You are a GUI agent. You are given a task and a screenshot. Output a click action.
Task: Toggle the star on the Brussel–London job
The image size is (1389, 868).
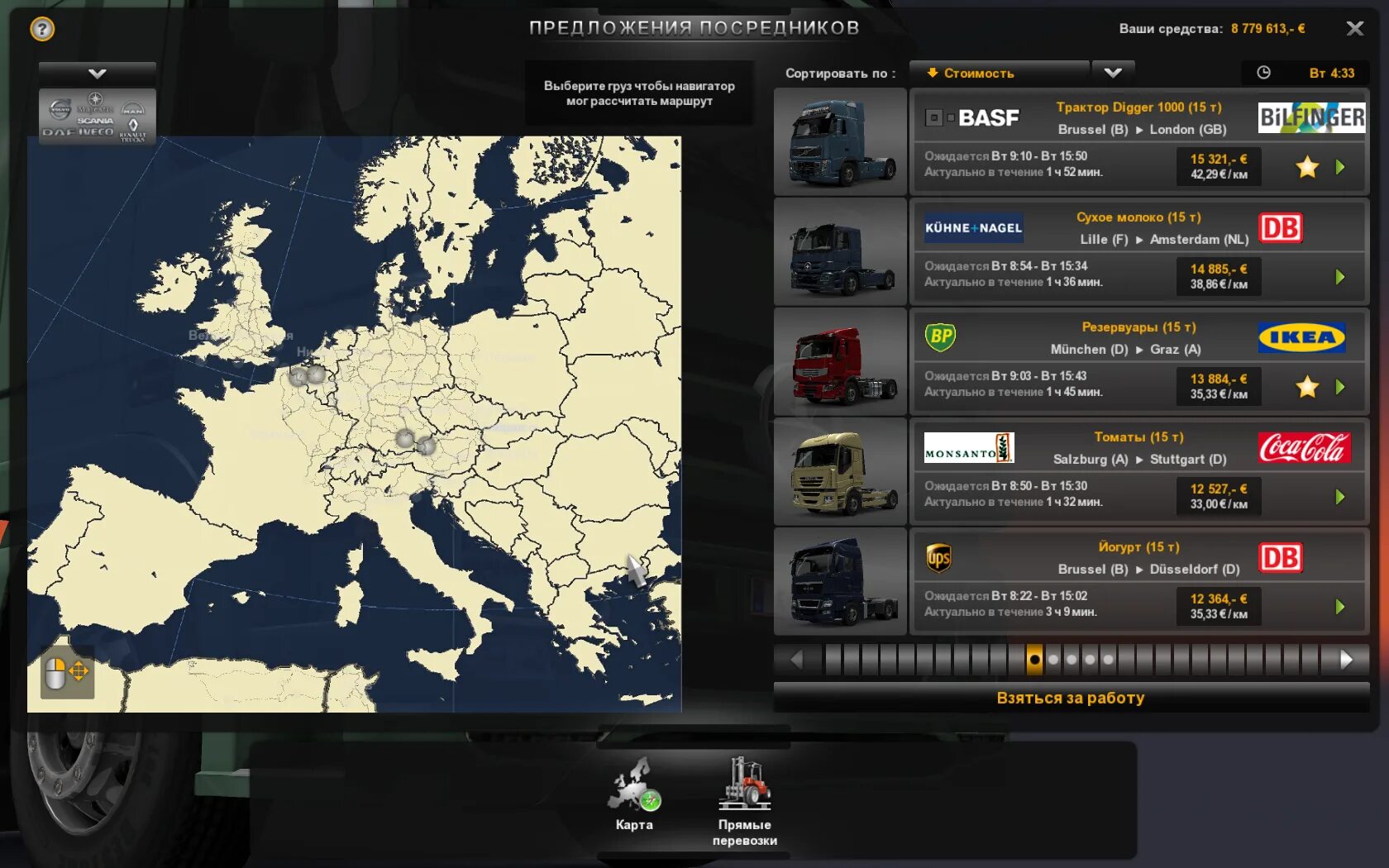(x=1307, y=167)
